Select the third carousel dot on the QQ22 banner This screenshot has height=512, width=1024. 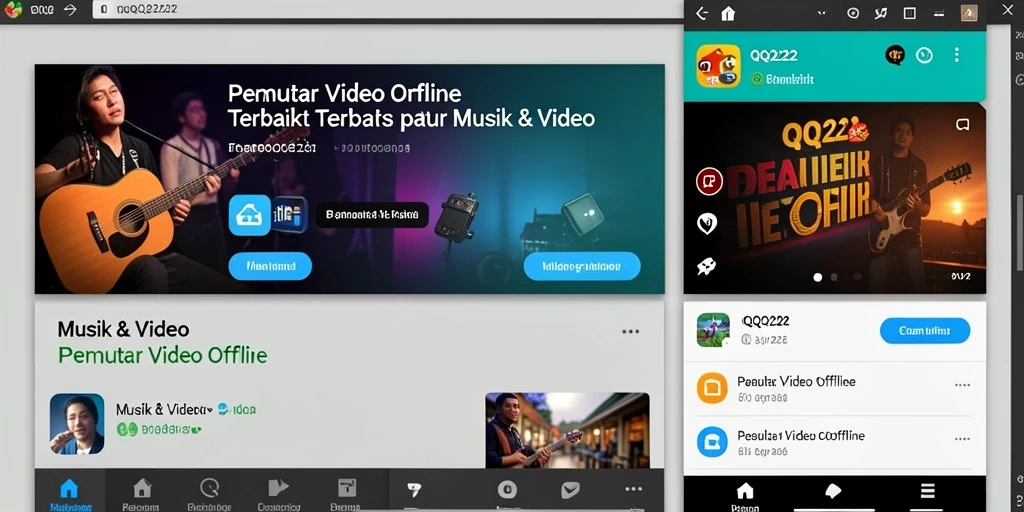tap(857, 277)
